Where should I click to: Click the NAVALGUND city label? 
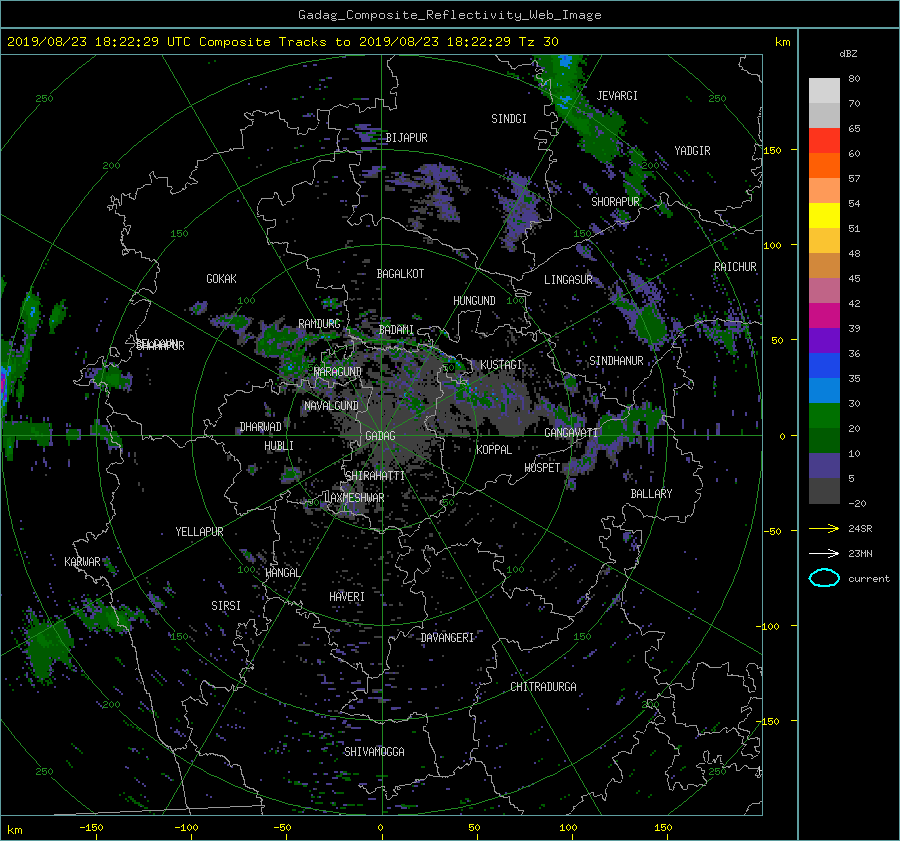tap(331, 406)
